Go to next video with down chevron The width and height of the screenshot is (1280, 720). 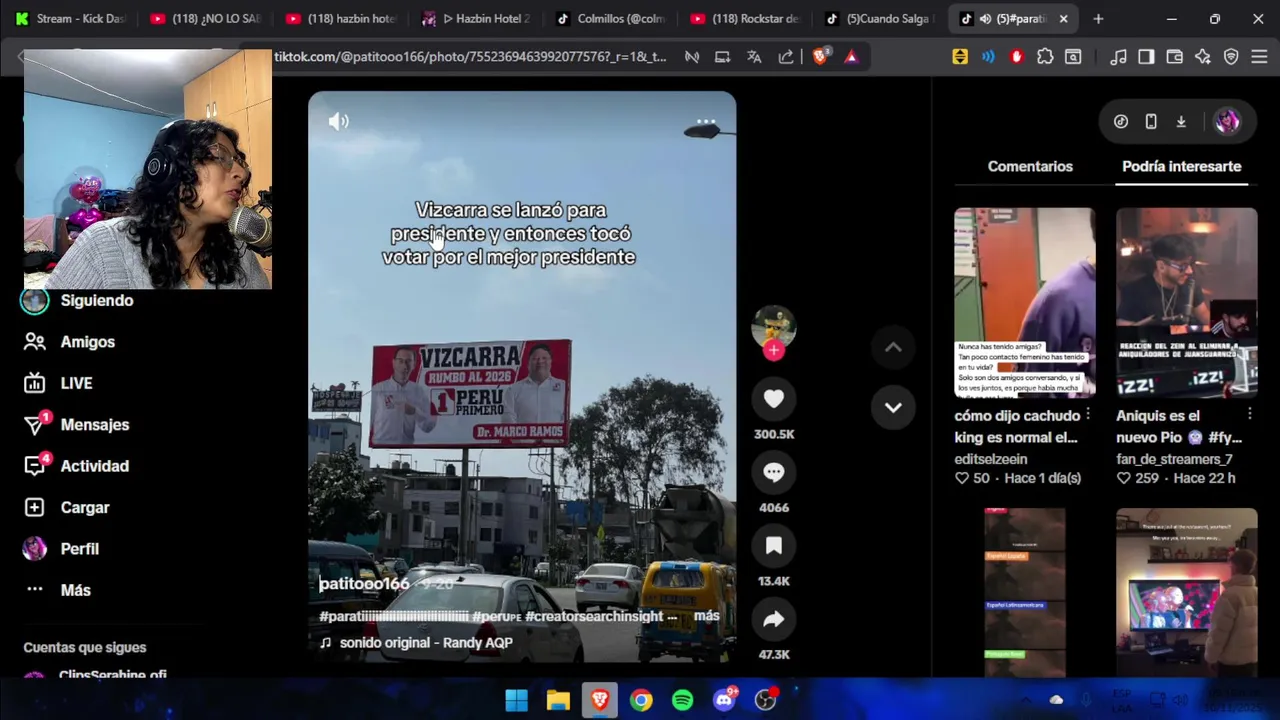[x=893, y=408]
